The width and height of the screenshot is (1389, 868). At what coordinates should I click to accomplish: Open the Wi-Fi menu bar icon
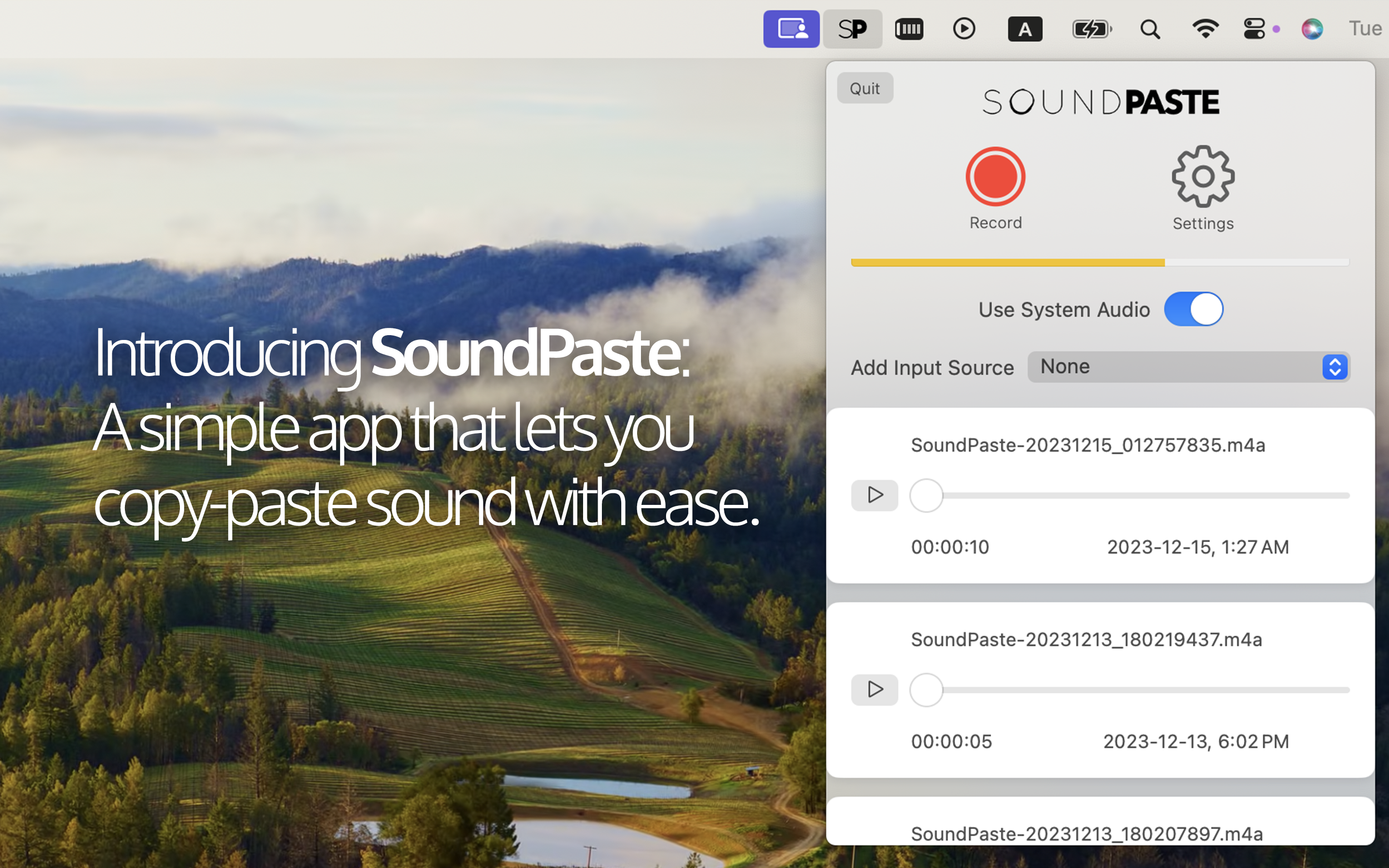tap(1205, 29)
